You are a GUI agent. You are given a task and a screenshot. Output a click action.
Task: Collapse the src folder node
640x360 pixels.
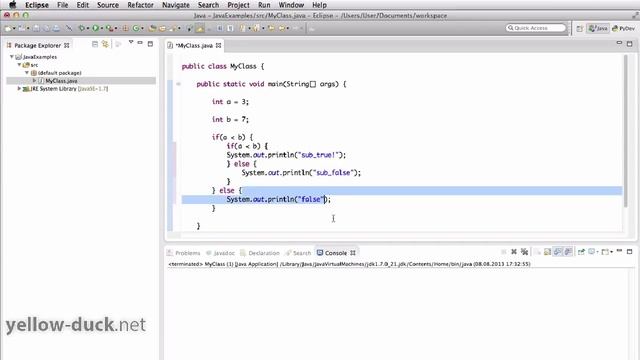click(x=19, y=64)
